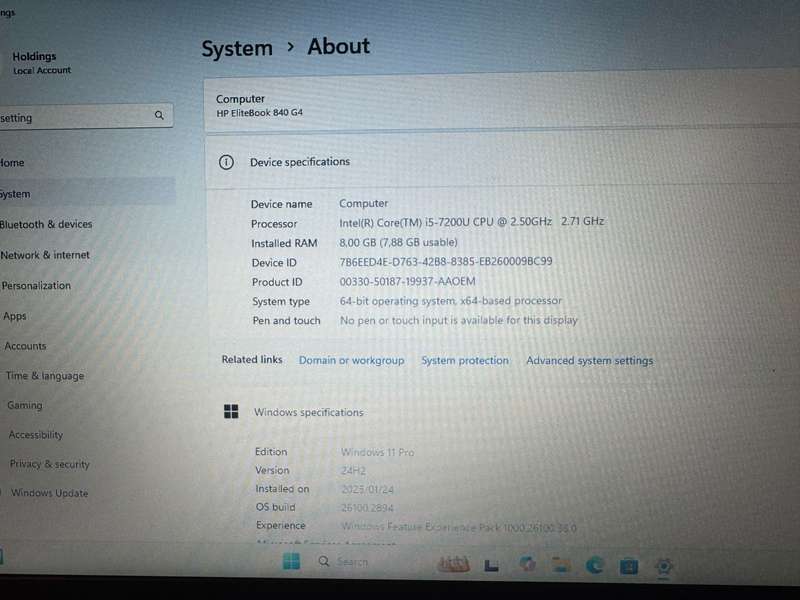
Task: Click the Windows logo beside Windows specifications
Action: coord(231,411)
